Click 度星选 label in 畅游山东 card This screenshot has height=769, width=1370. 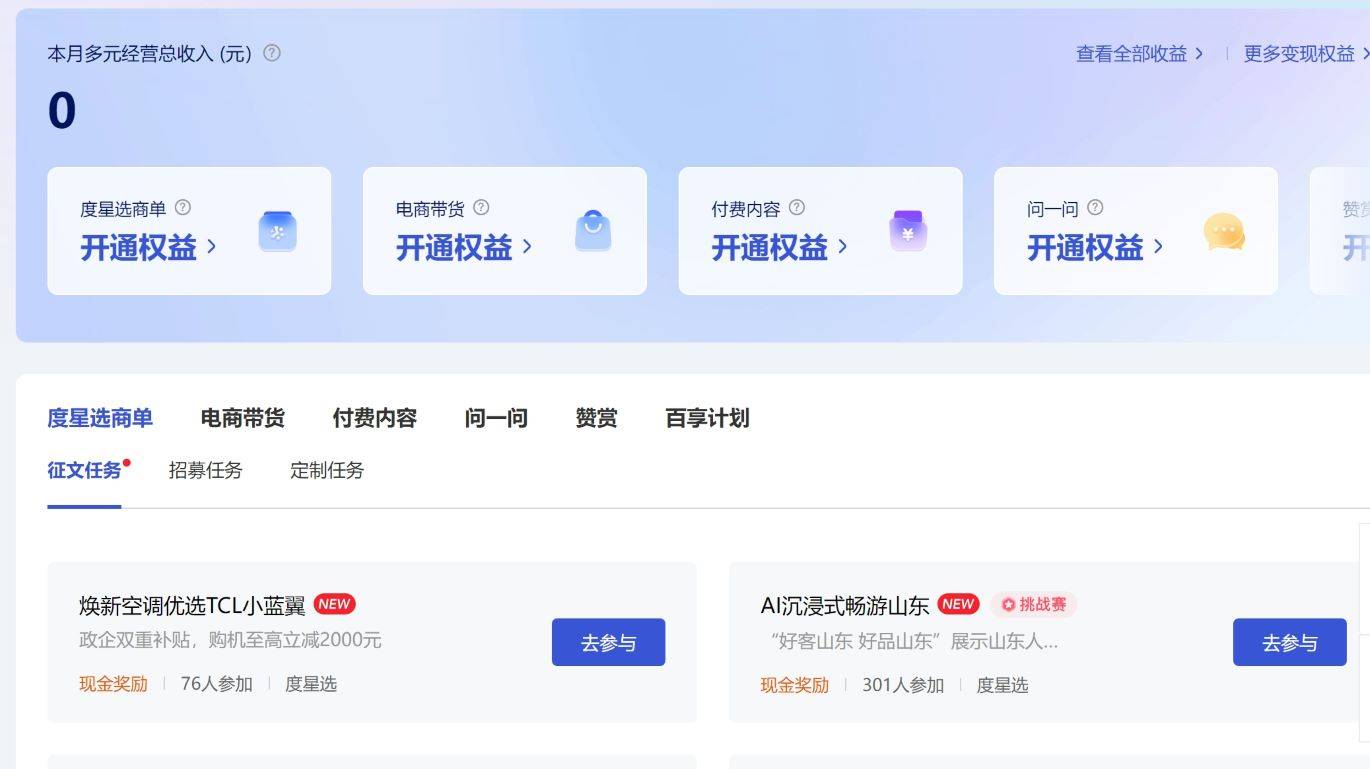1002,685
